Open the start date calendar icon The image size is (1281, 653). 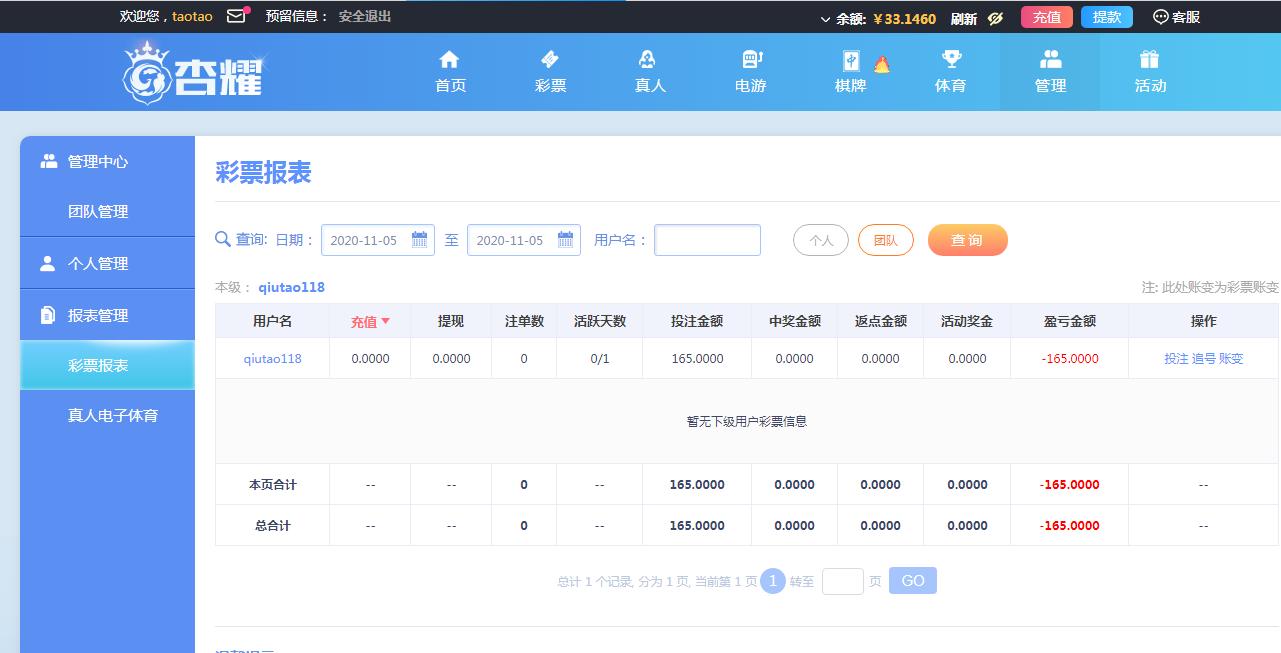tap(420, 240)
